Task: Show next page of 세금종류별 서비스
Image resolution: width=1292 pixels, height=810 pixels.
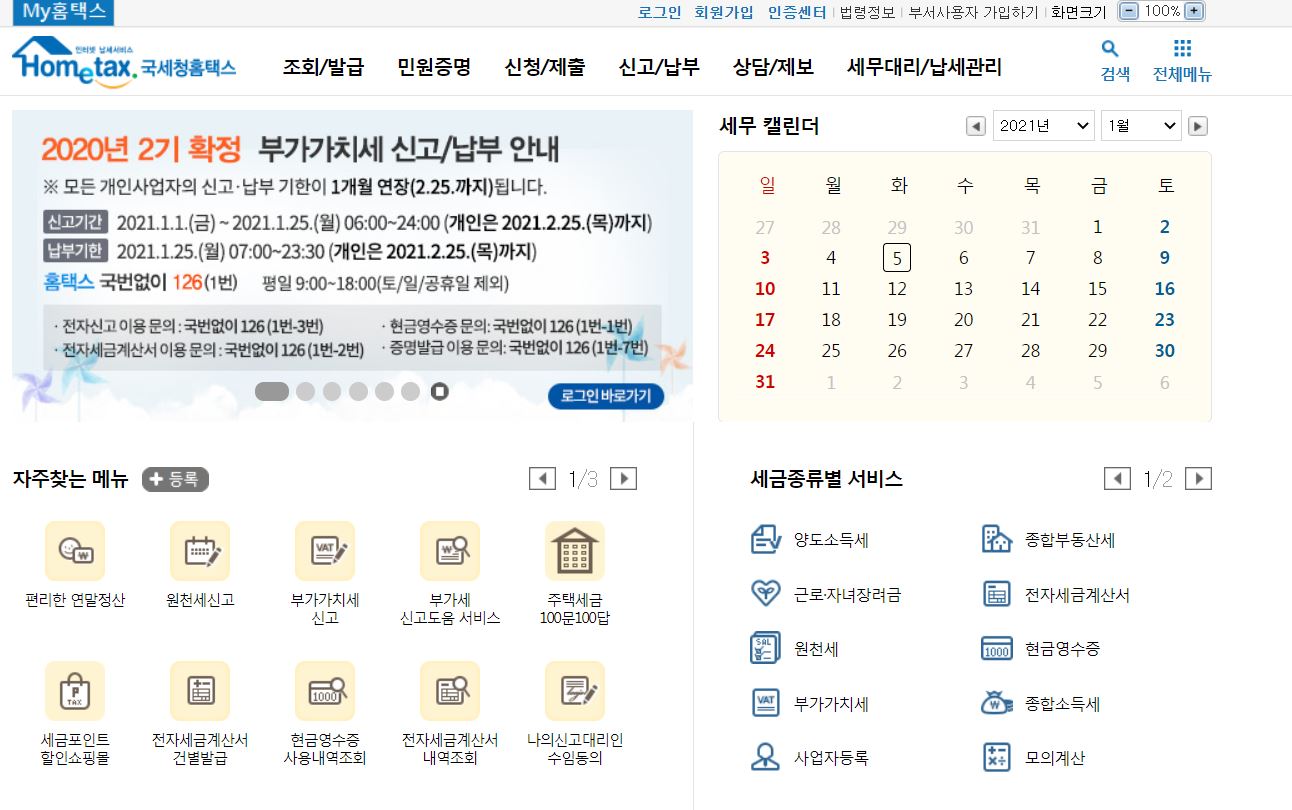Action: pos(1198,479)
